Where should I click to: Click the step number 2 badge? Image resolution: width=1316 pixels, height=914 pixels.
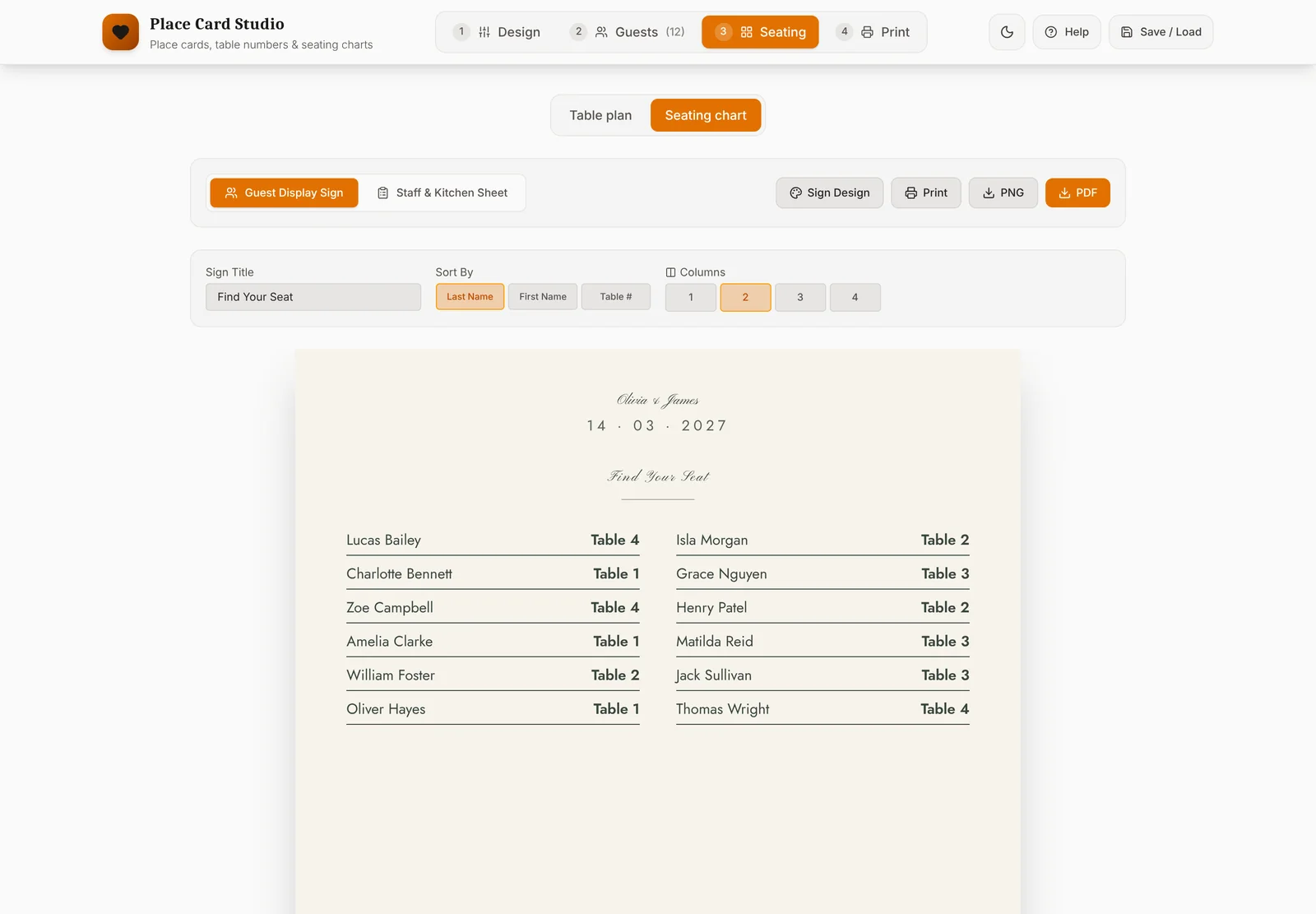click(x=578, y=31)
